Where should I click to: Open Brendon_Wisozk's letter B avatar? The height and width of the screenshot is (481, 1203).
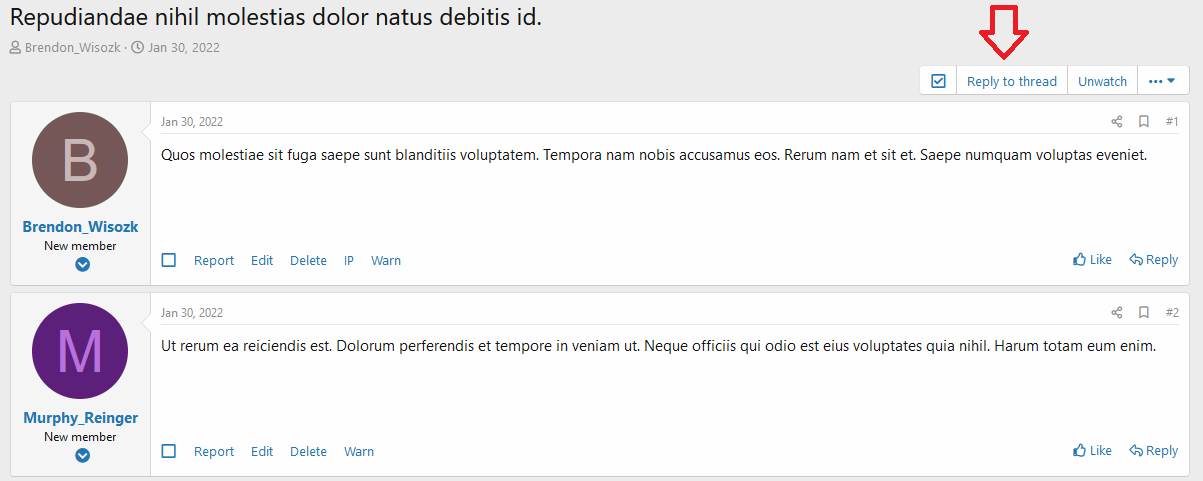coord(80,160)
